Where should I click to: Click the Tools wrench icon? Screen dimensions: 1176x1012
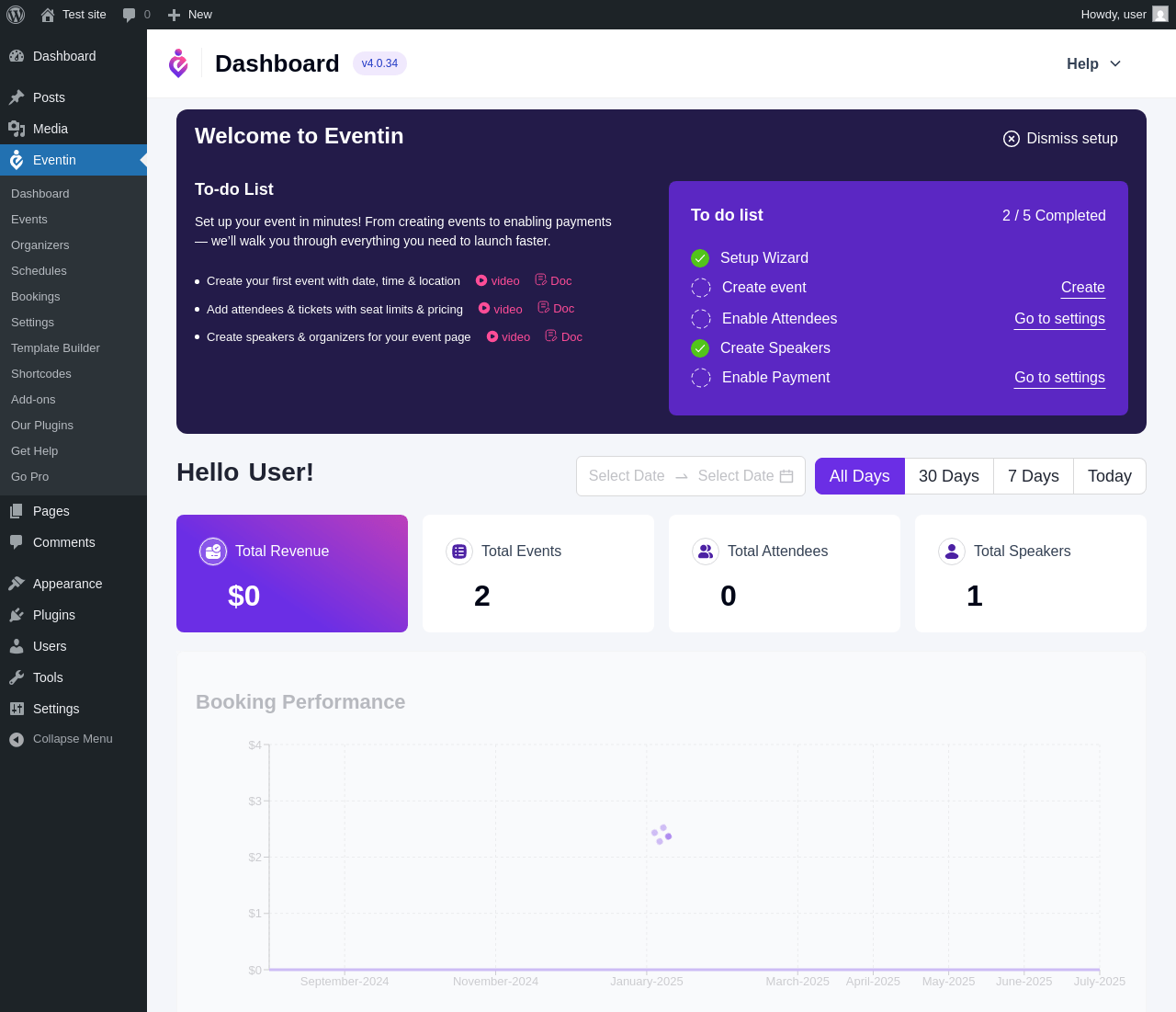pyautogui.click(x=17, y=677)
